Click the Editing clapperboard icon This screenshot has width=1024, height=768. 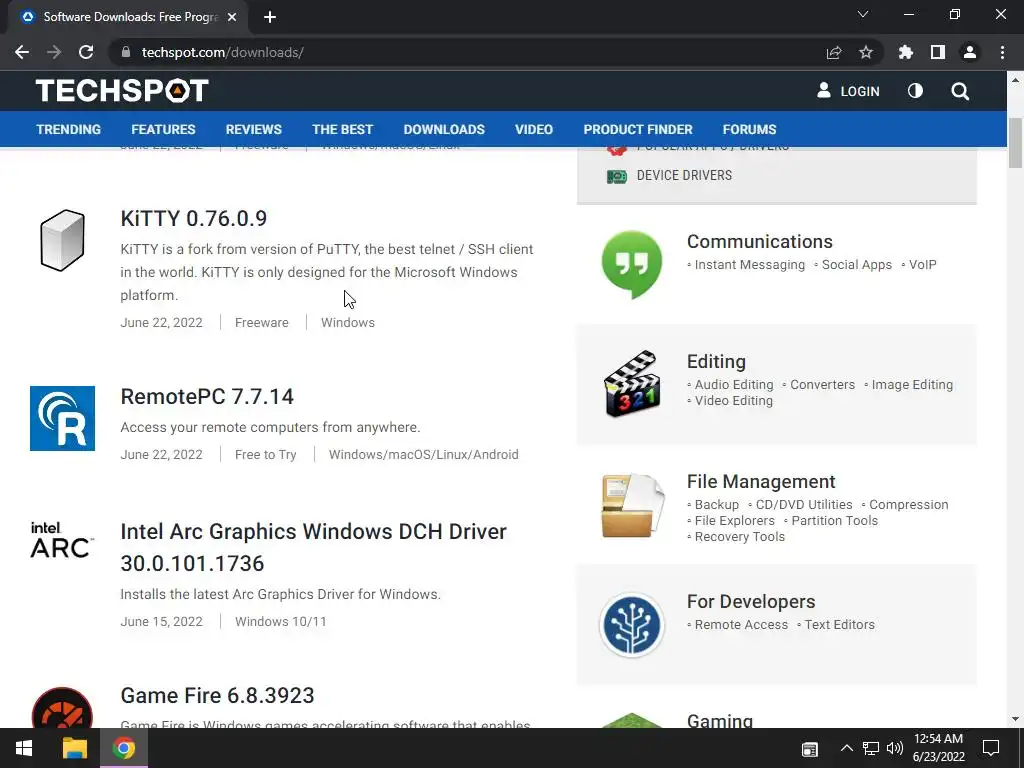tap(632, 384)
